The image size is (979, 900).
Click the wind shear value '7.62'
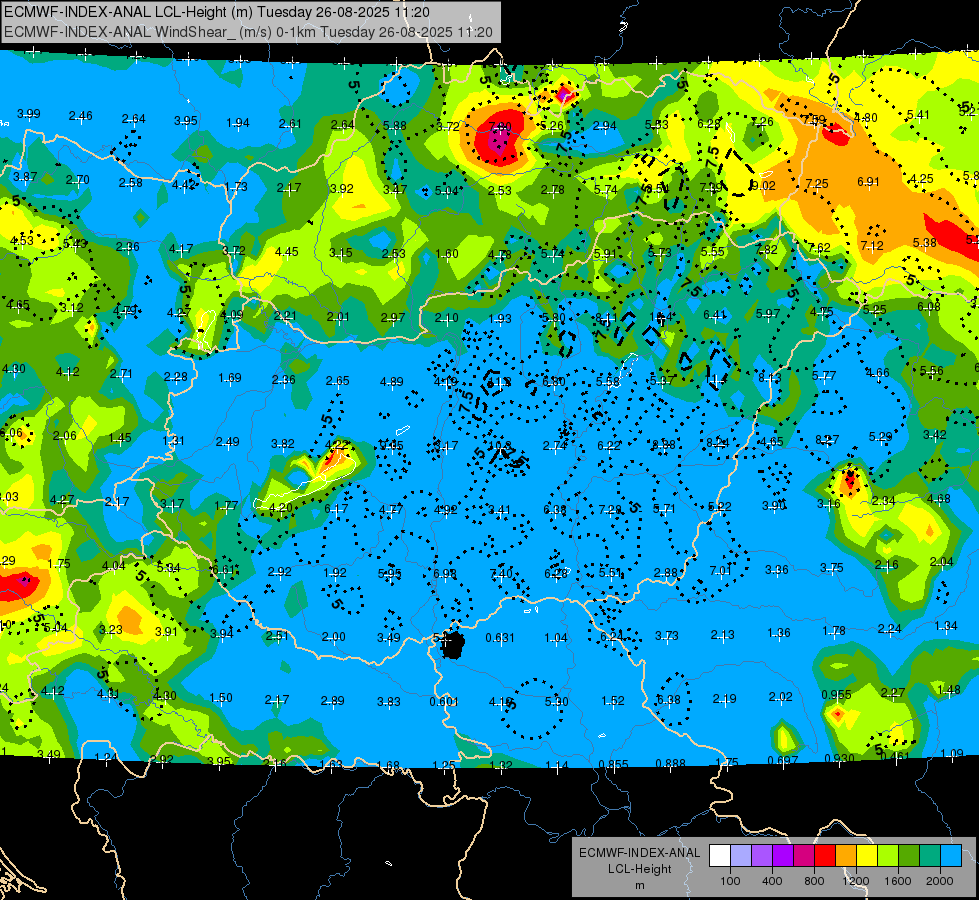819,248
